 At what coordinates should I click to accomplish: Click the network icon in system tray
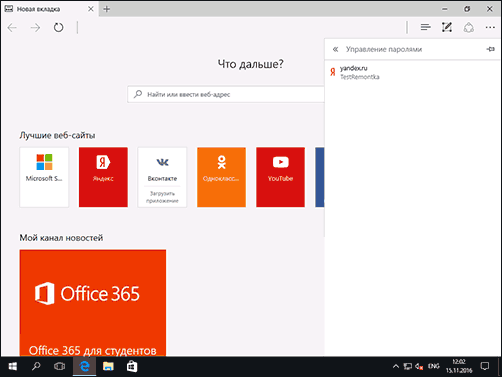pos(407,367)
